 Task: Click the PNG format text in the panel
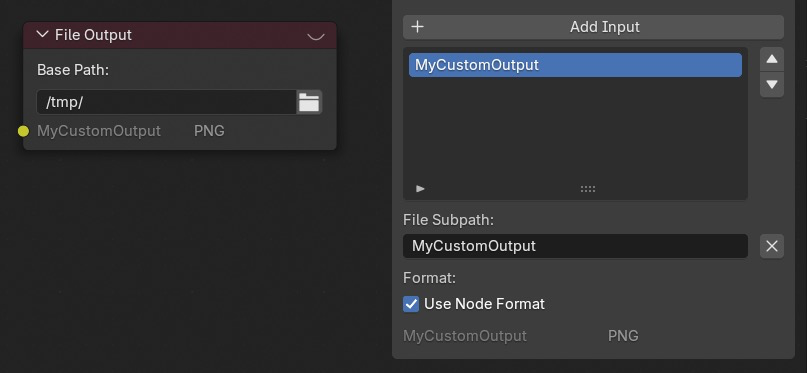click(x=623, y=336)
